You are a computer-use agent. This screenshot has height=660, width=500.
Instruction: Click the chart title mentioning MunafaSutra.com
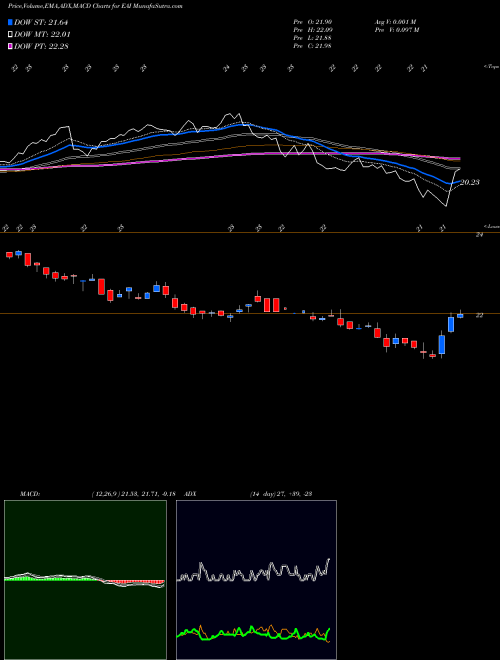pos(95,6)
